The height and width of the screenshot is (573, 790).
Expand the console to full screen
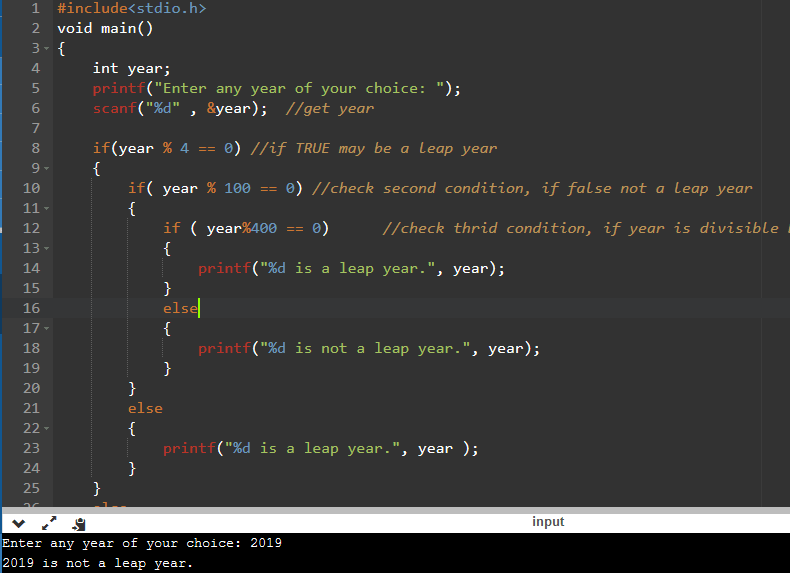tap(49, 523)
